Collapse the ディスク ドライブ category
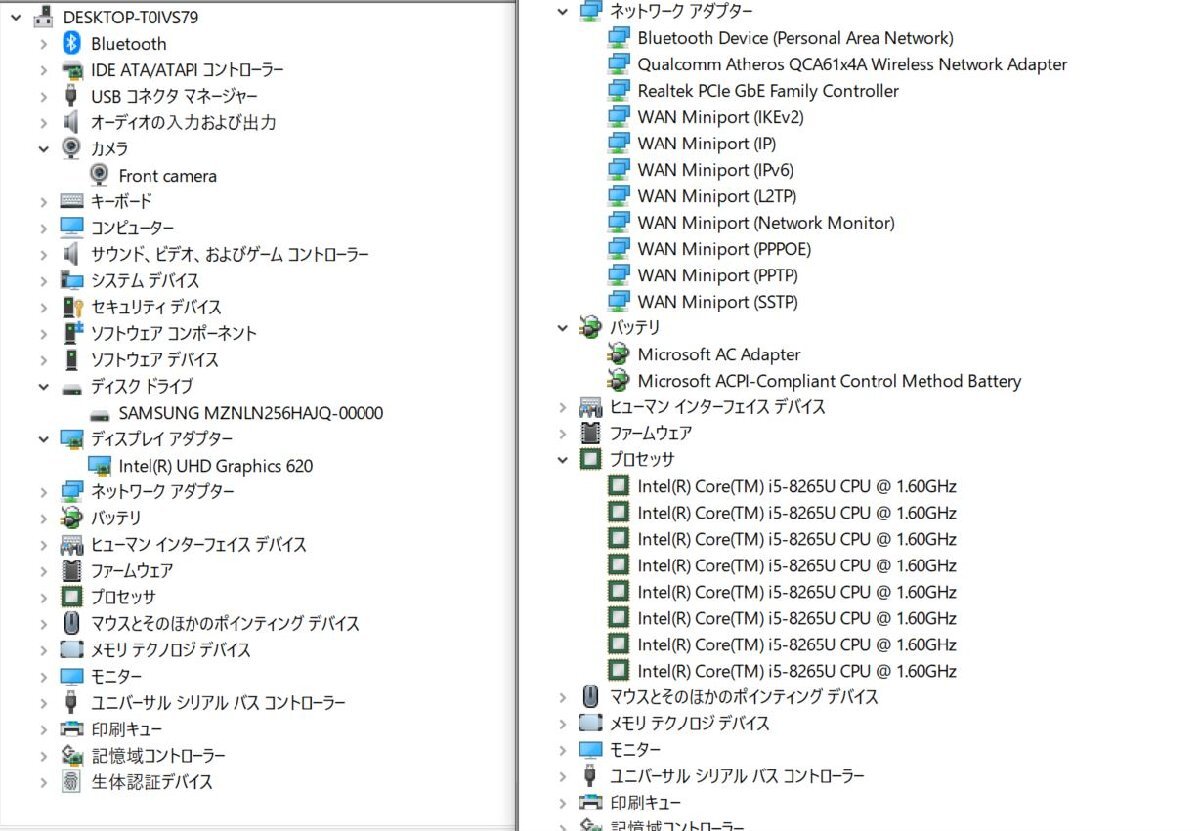 (x=43, y=386)
